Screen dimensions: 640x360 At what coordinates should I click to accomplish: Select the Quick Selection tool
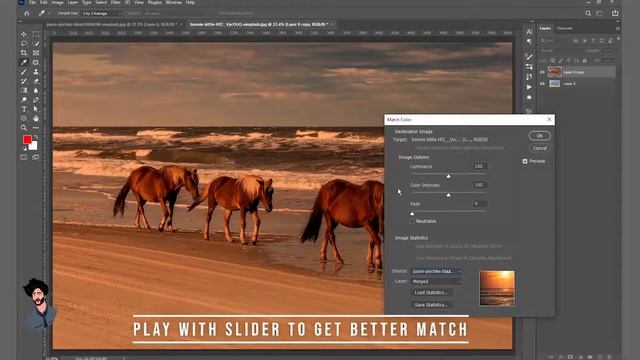pos(36,44)
